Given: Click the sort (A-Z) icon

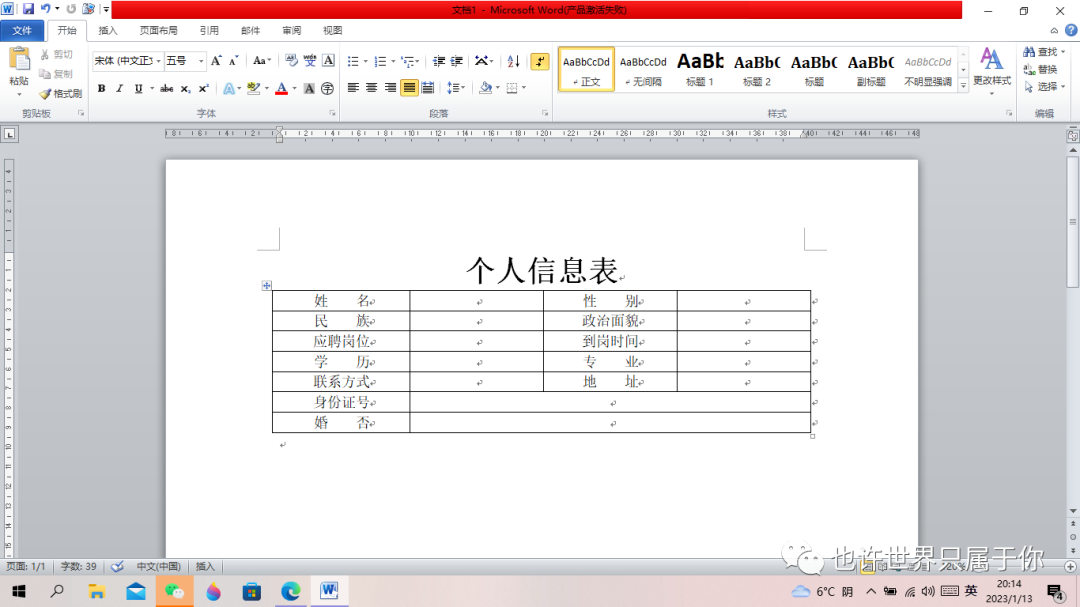Looking at the screenshot, I should (x=513, y=61).
